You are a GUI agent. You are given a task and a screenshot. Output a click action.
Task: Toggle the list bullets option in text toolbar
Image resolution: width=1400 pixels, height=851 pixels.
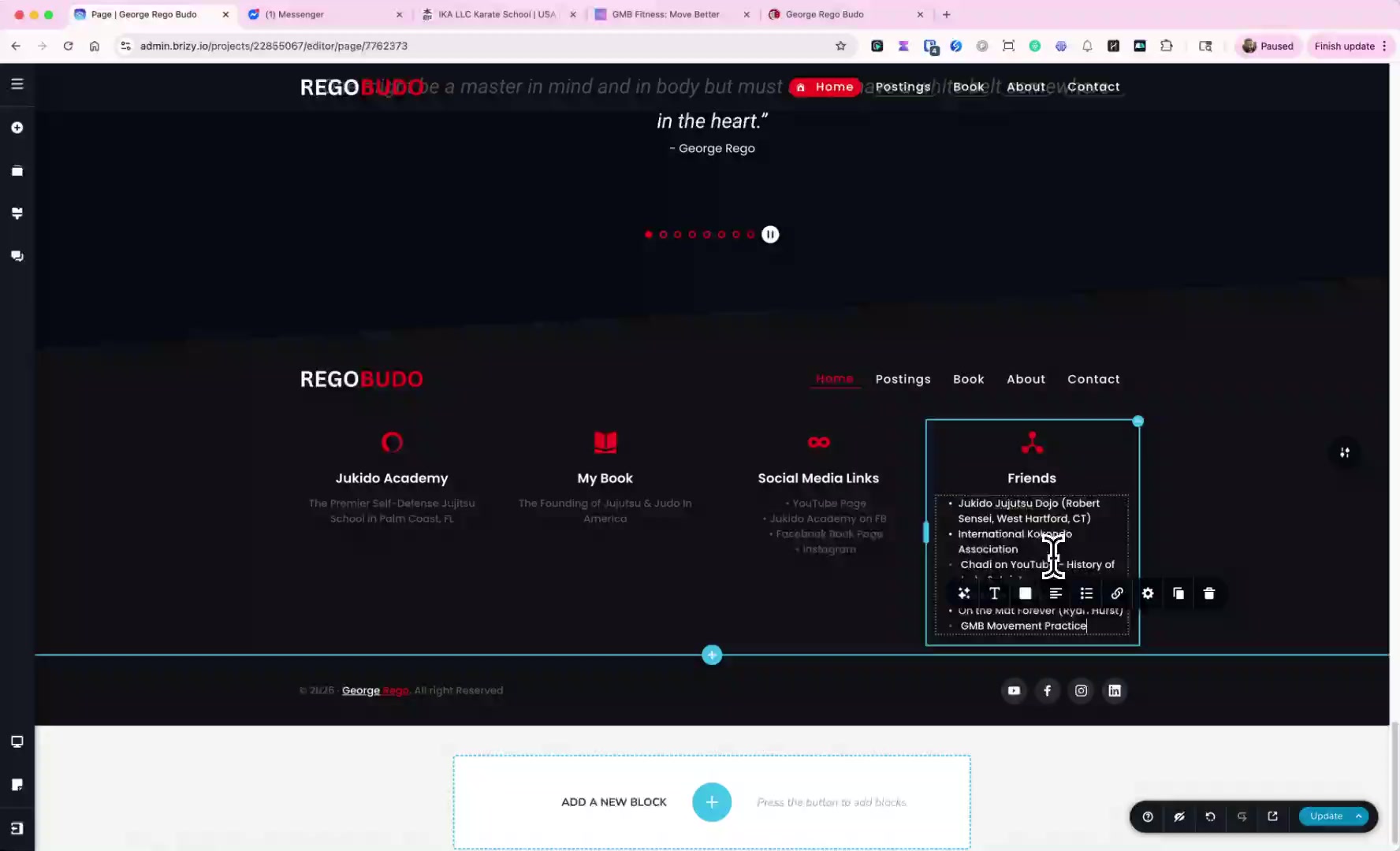[x=1086, y=593]
